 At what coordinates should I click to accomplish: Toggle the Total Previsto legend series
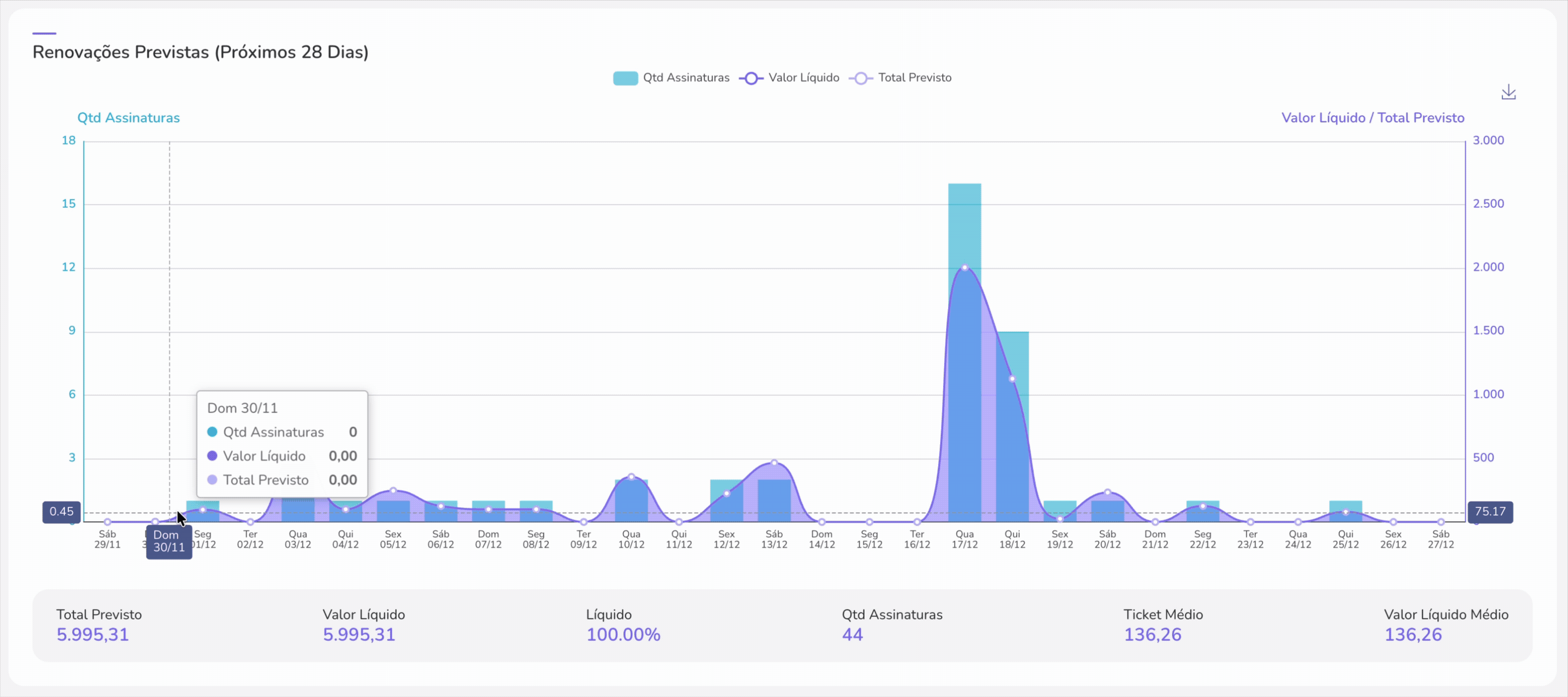pyautogui.click(x=914, y=78)
